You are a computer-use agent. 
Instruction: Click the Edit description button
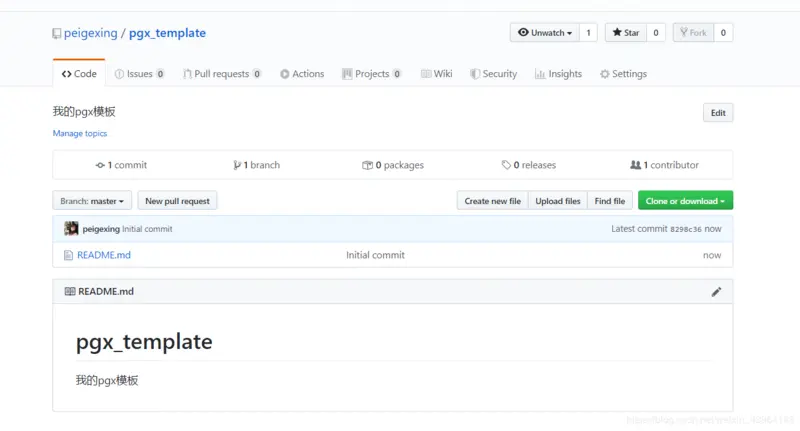click(718, 113)
